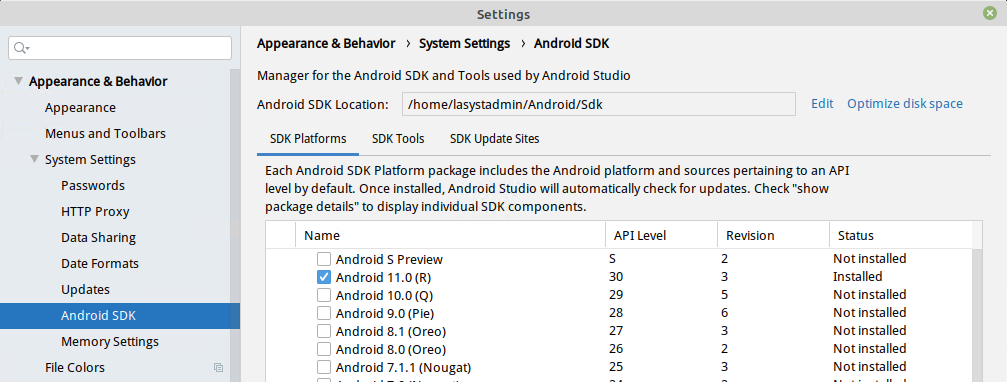
Task: Sort the table by Status column header
Action: click(900, 236)
